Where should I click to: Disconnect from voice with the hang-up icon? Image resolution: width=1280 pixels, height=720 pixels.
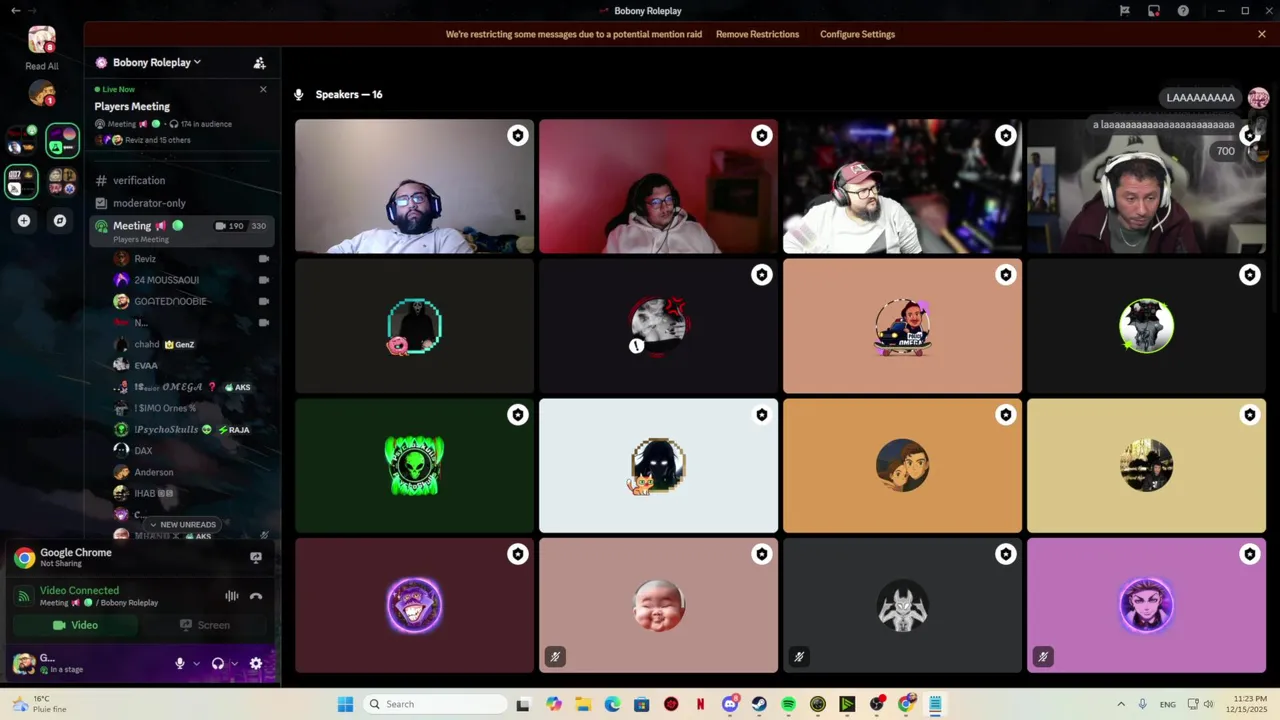(x=256, y=596)
